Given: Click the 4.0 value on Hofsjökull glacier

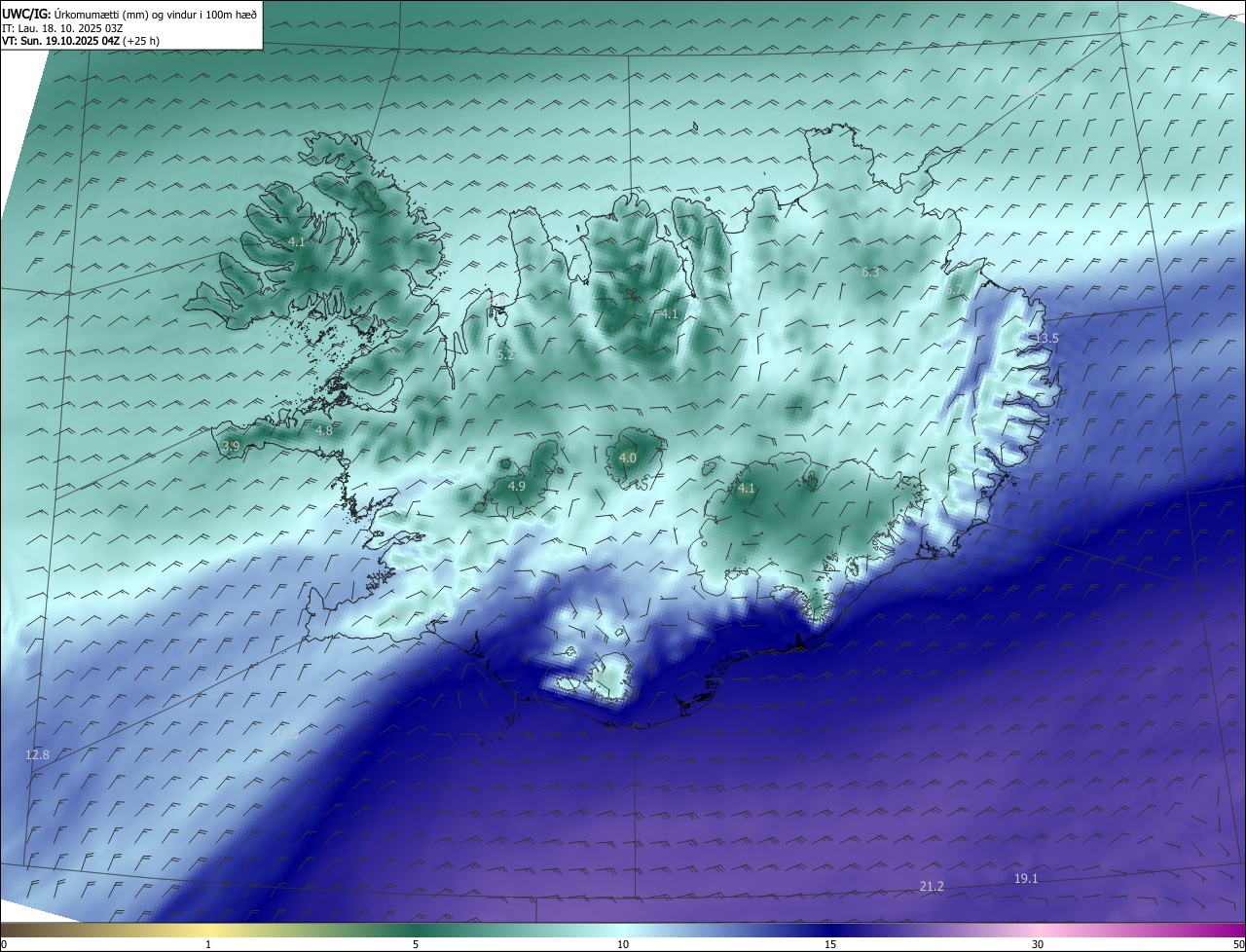Looking at the screenshot, I should pyautogui.click(x=628, y=458).
